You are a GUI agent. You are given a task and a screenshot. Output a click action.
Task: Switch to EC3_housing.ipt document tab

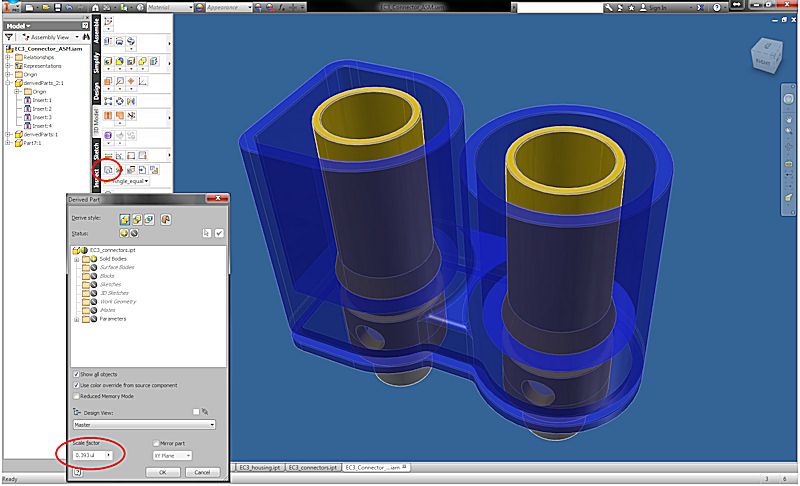(x=260, y=468)
